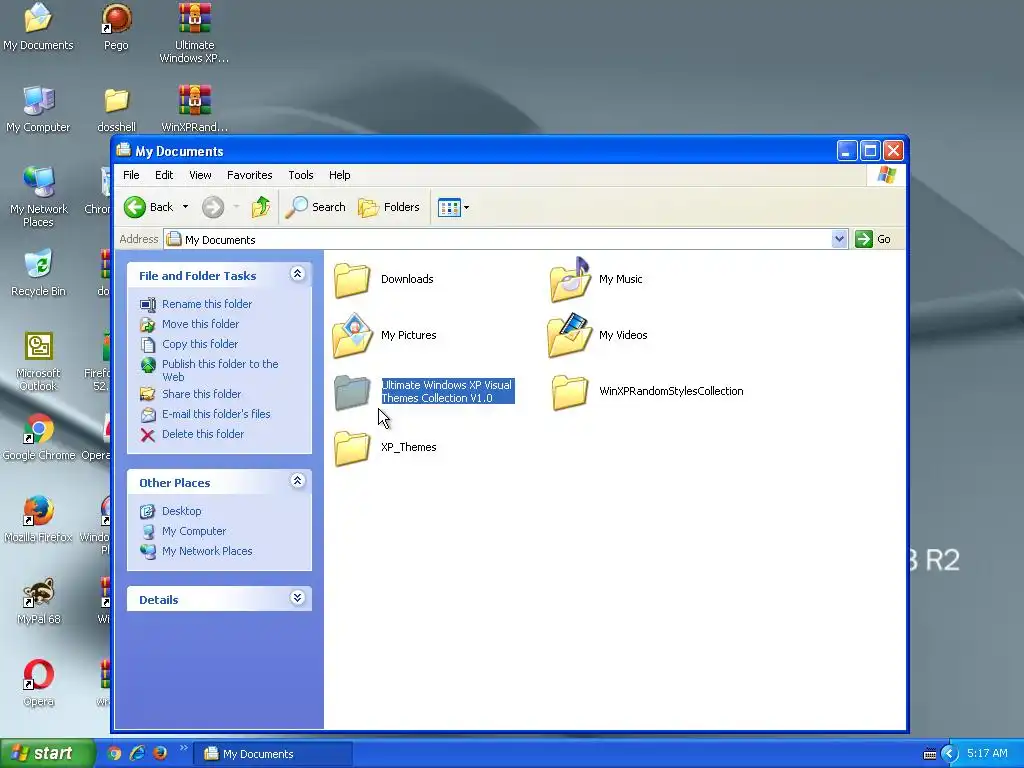Click the Up folder toolbar icon
The image size is (1024, 768).
[x=261, y=207]
